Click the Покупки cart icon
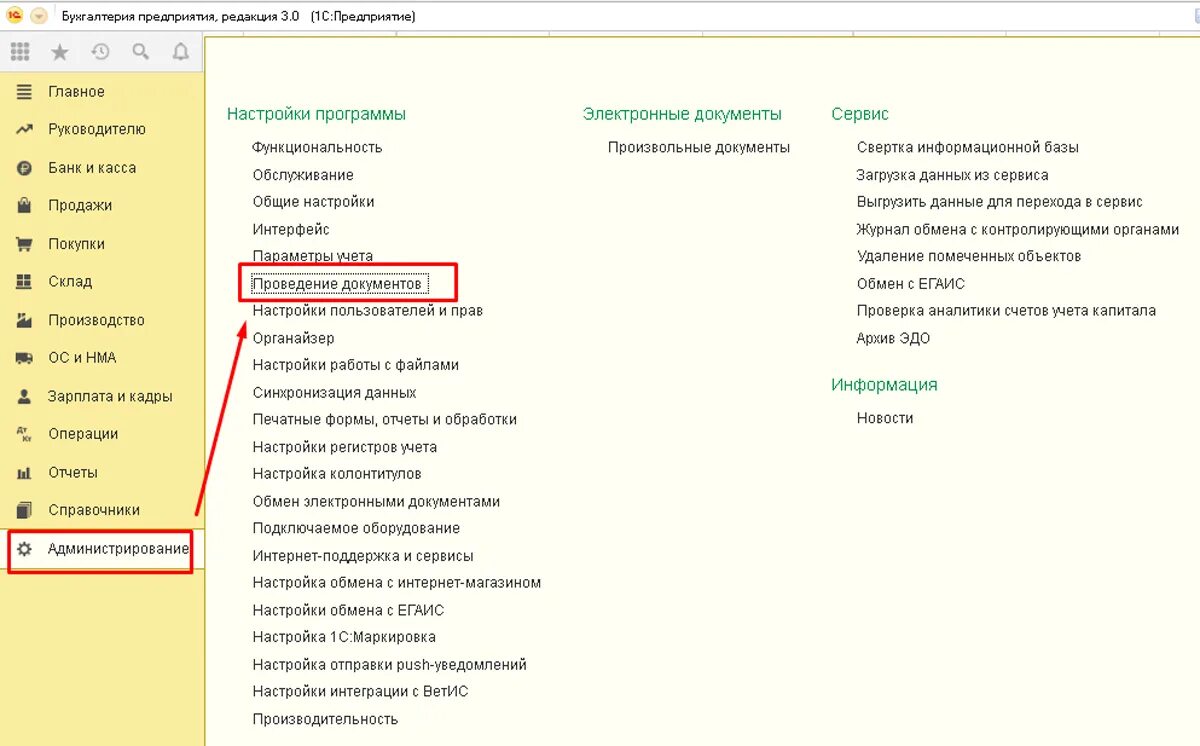 [25, 244]
